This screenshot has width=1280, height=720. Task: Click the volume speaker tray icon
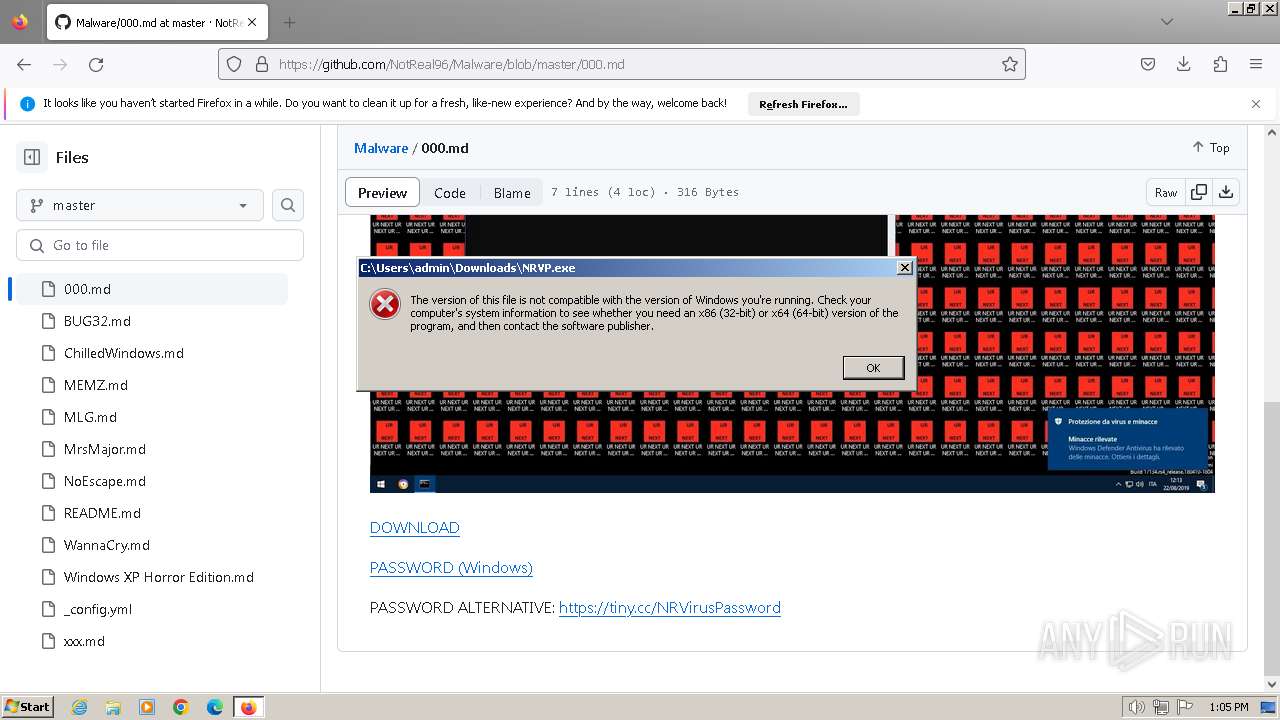[1138, 707]
